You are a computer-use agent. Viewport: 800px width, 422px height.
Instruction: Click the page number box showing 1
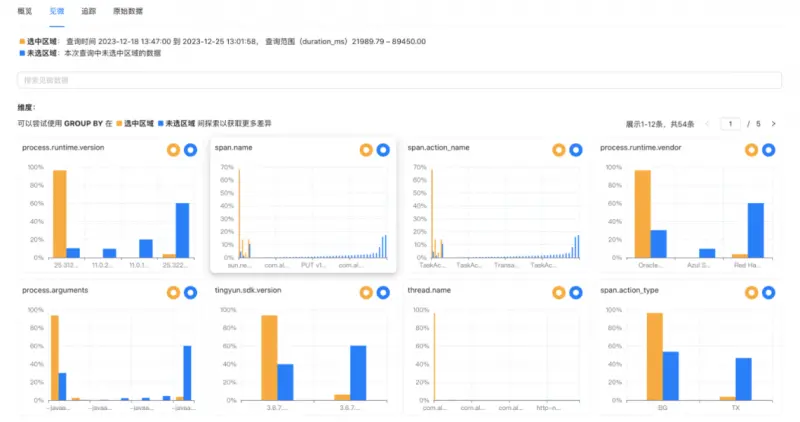tap(730, 124)
